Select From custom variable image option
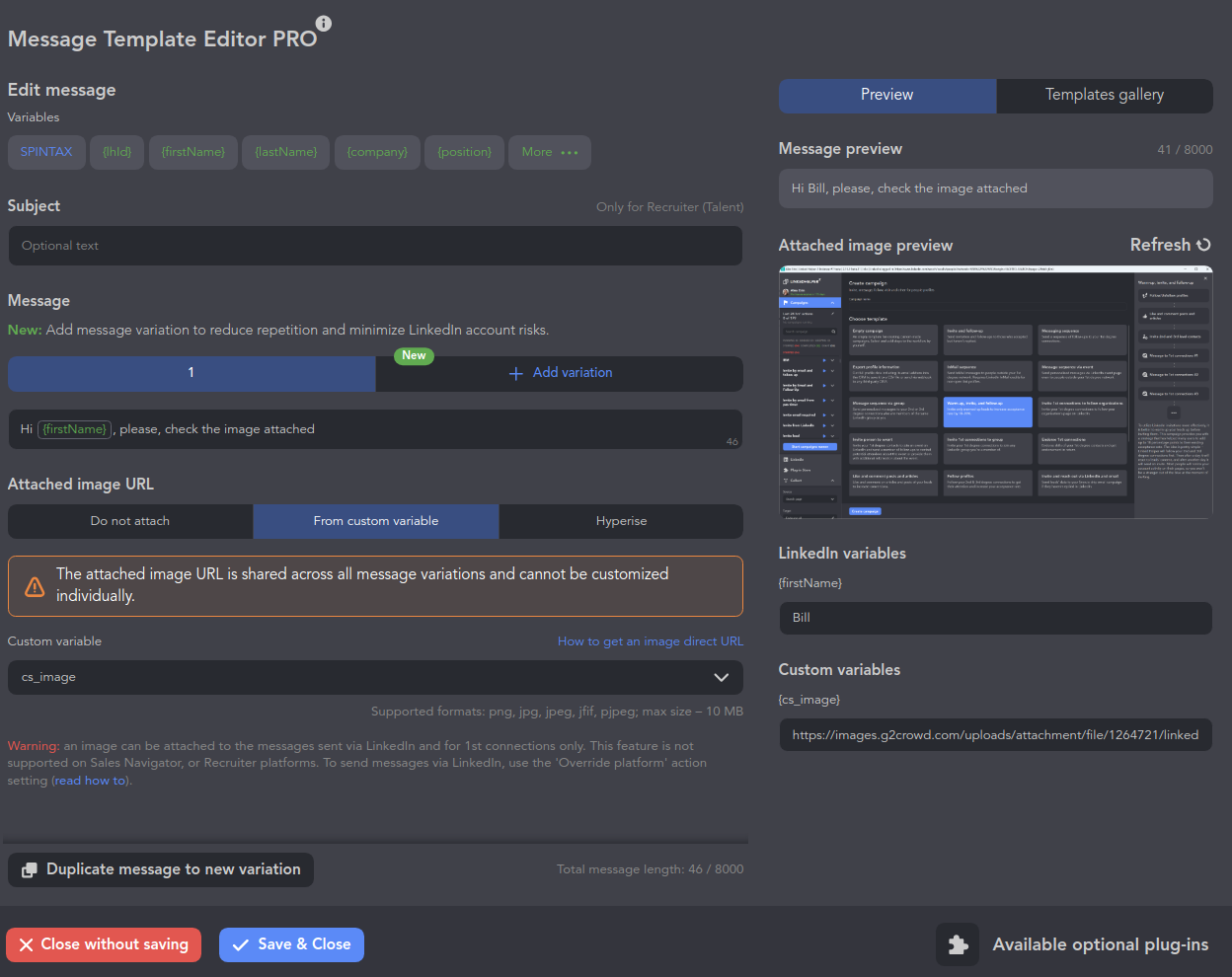 376,521
